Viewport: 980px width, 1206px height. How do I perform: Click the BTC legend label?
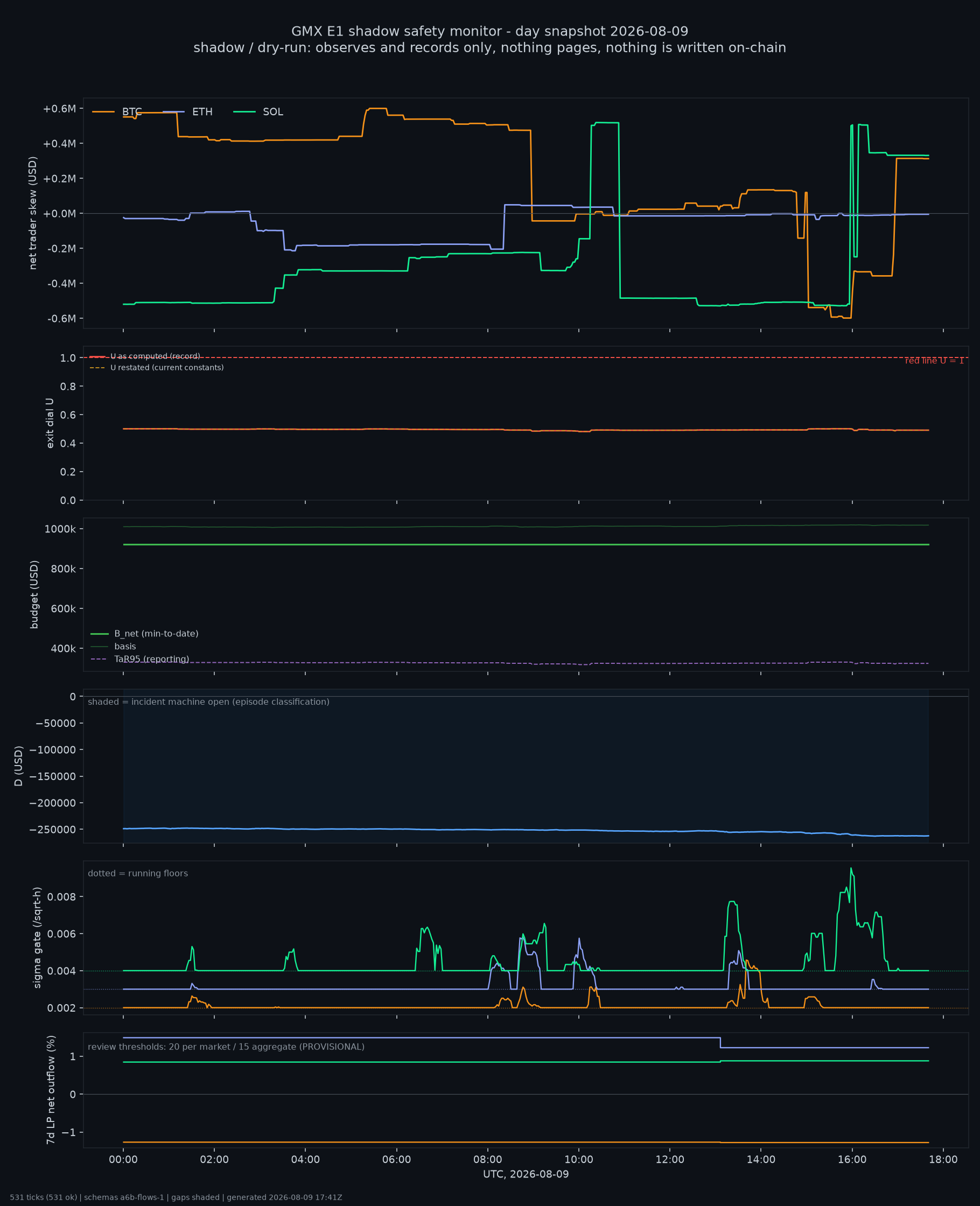[x=132, y=112]
